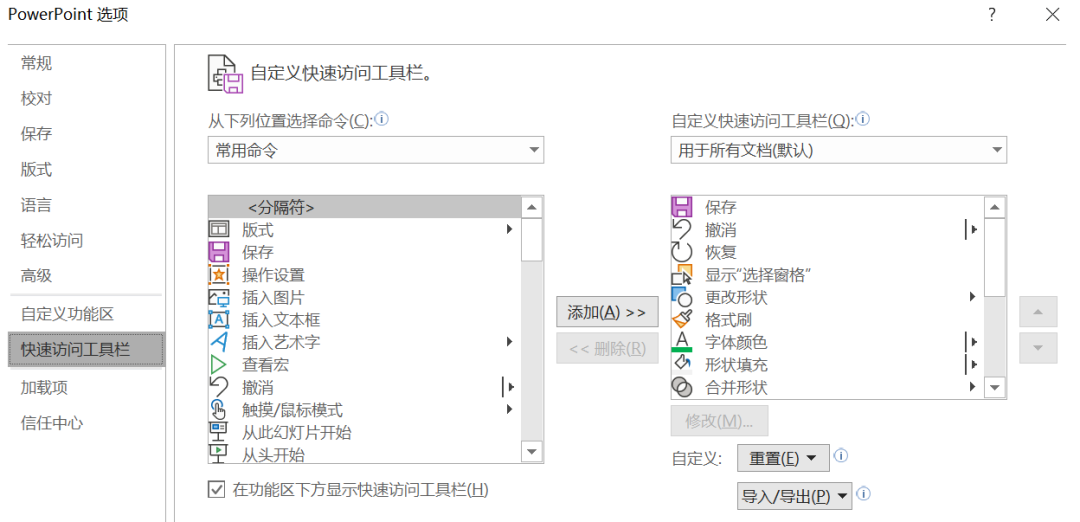Close the PowerPoint 选项 dialog
Image resolution: width=1080 pixels, height=522 pixels.
pos(1052,14)
